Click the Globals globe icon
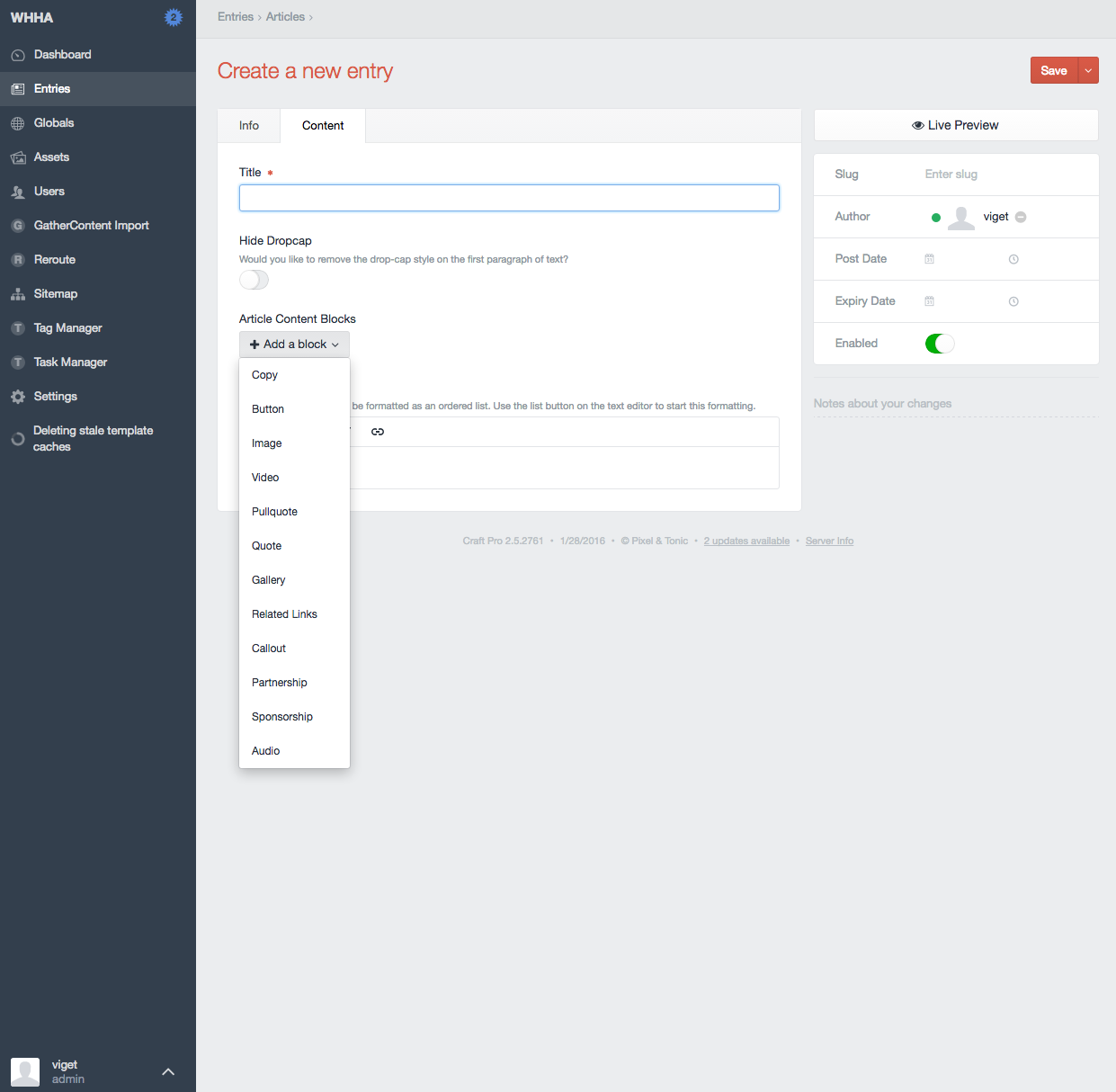This screenshot has height=1092, width=1116. 18,123
